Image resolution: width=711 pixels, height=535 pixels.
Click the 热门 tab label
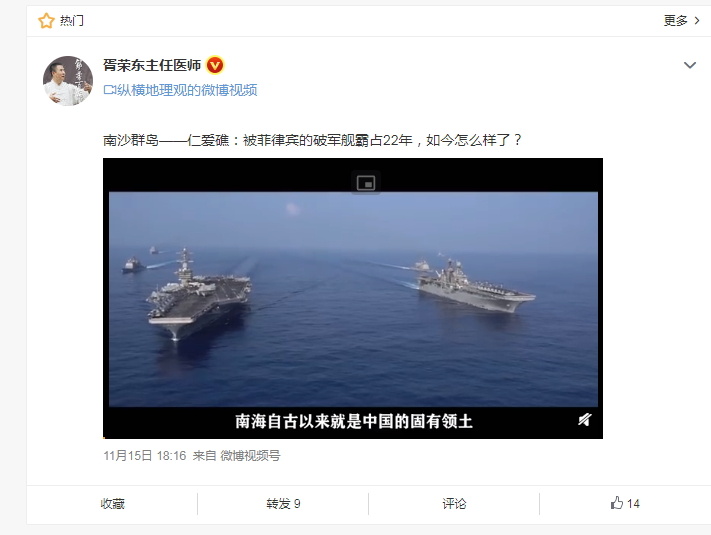click(72, 21)
